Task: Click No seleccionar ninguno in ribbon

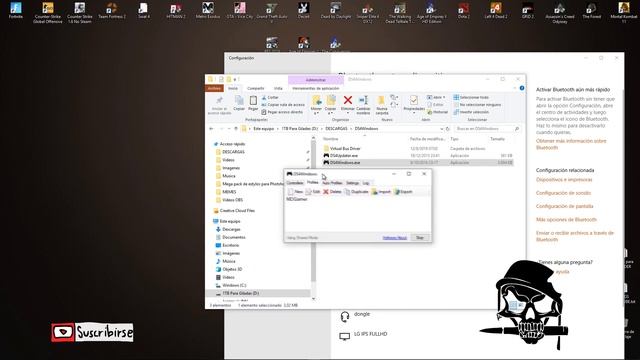Action: pyautogui.click(x=477, y=105)
